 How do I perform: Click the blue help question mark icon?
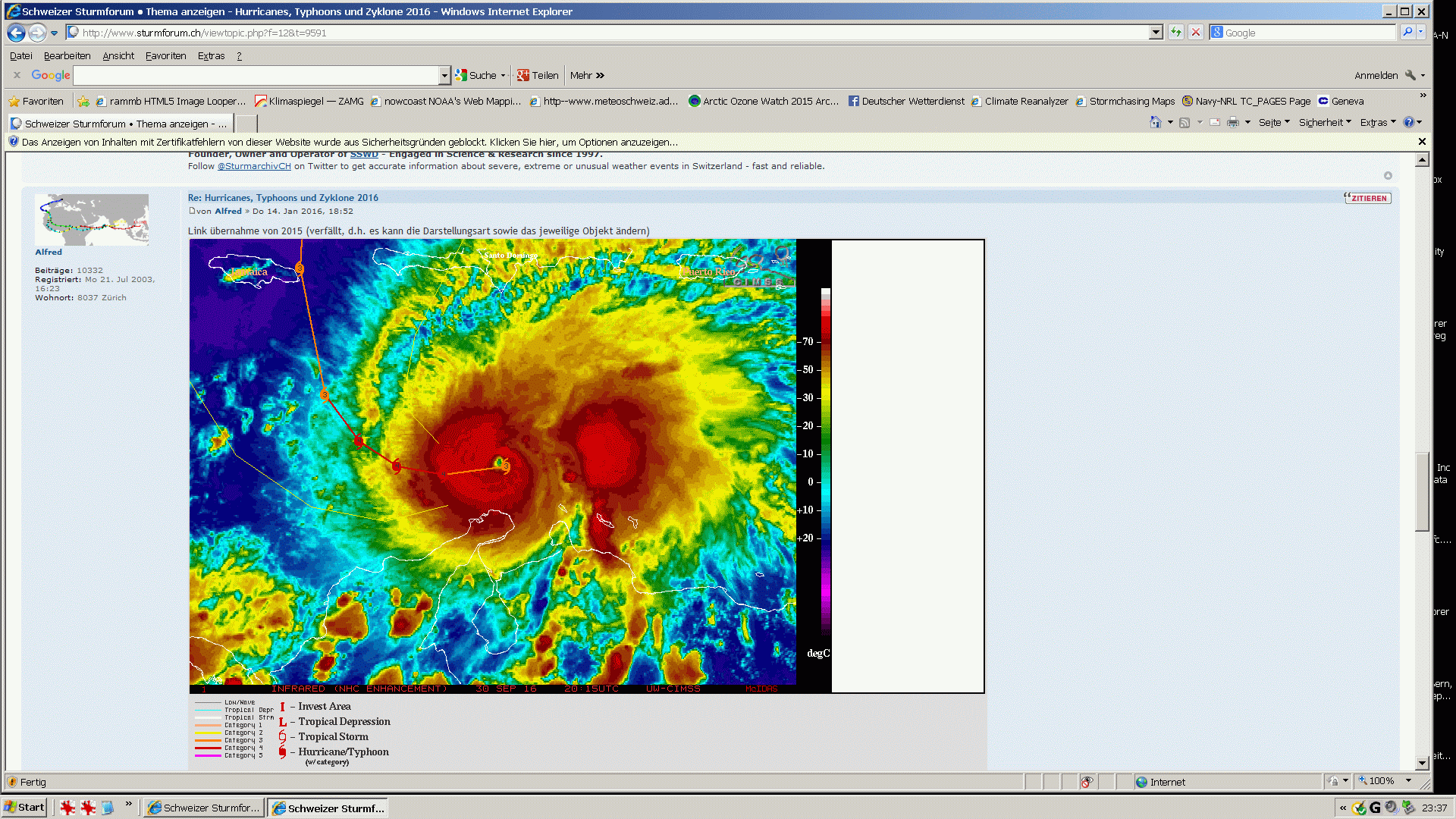(1408, 122)
